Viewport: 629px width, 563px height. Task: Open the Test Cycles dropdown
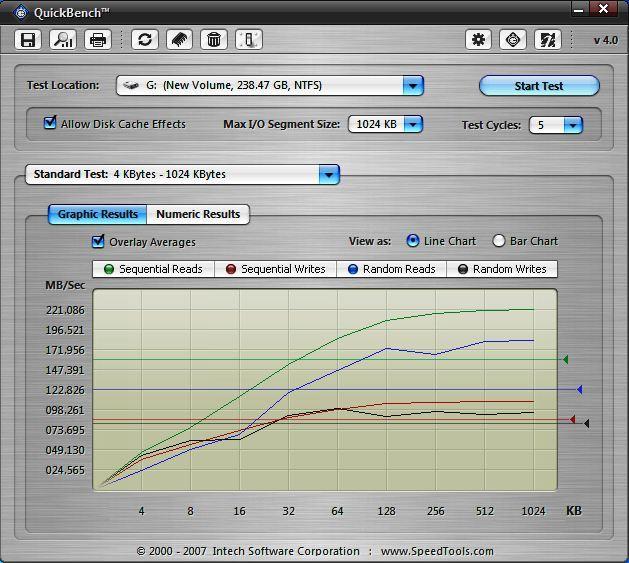coord(572,125)
